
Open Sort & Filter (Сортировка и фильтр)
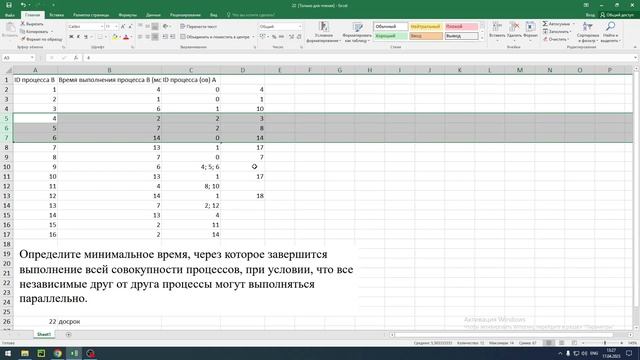click(588, 32)
